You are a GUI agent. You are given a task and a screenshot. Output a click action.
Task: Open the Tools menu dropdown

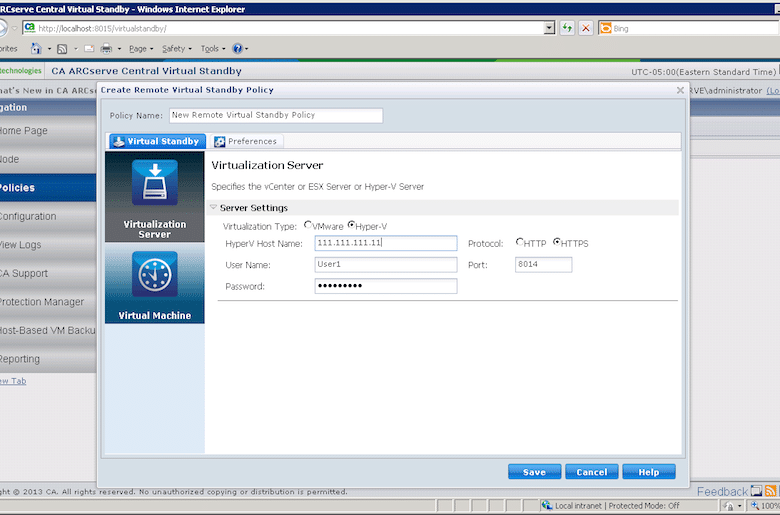[213, 49]
